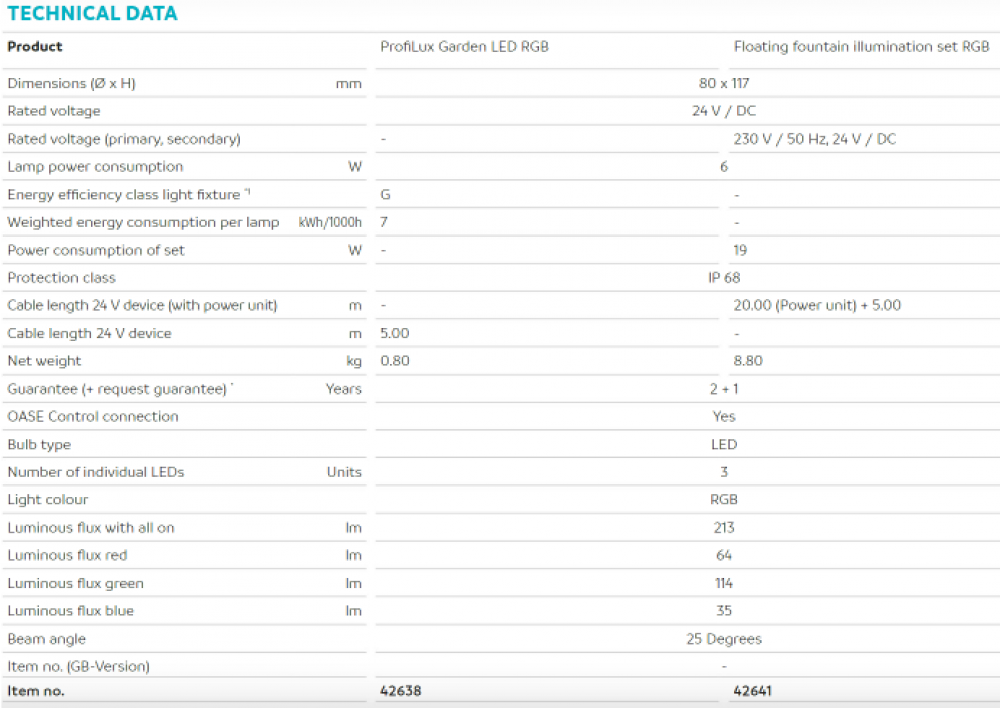Select the 24 V / DC rated voltage value
This screenshot has height=708, width=1000.
724,112
